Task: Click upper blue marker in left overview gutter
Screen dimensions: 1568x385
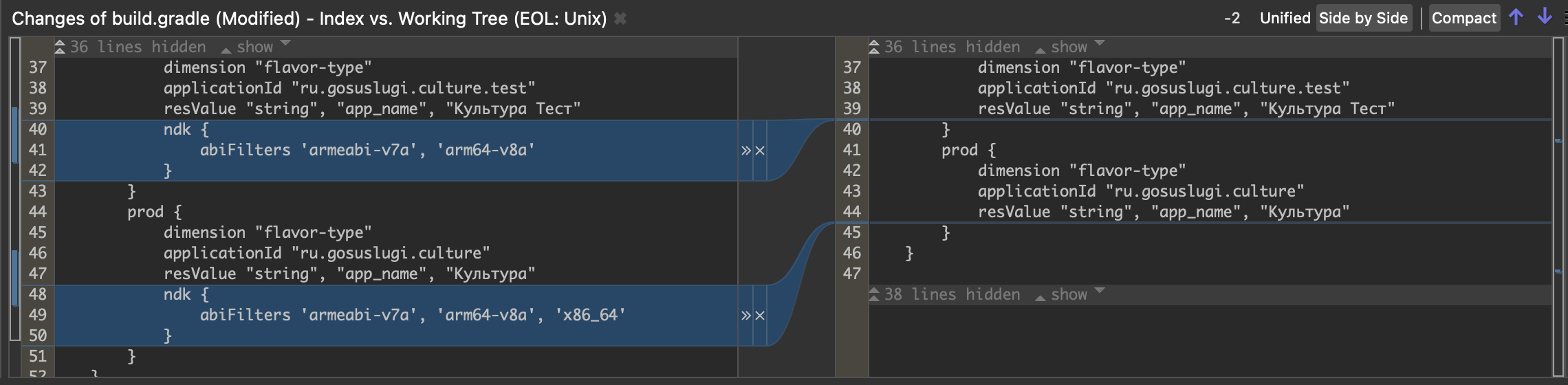Action: click(14, 135)
